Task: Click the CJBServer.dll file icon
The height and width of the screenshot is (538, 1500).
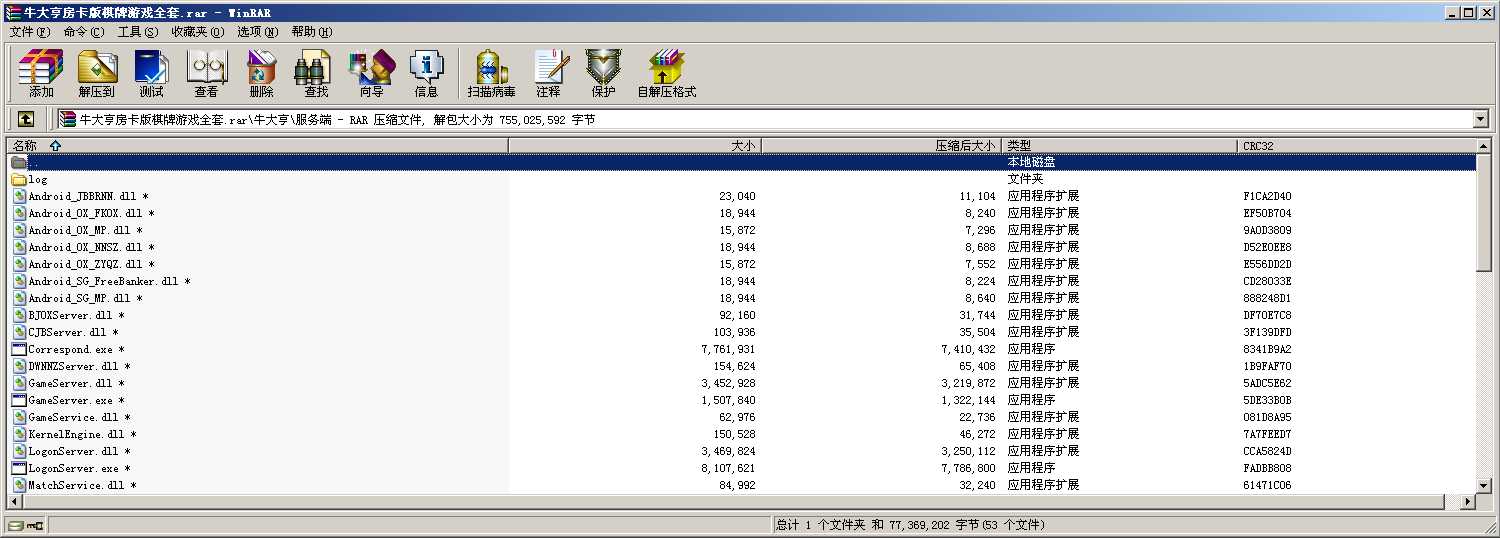Action: click(19, 332)
